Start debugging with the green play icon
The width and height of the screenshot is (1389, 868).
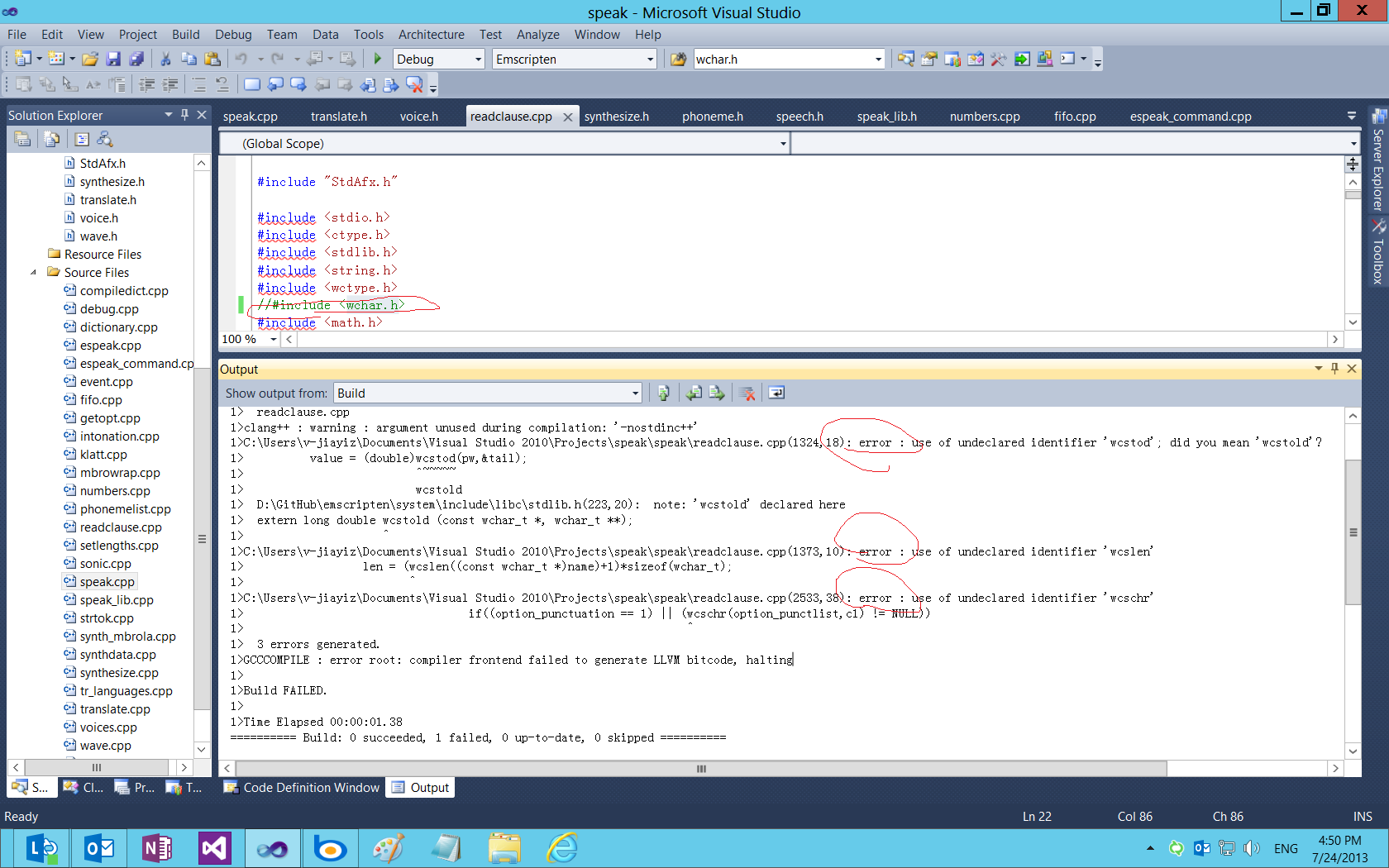(x=377, y=59)
